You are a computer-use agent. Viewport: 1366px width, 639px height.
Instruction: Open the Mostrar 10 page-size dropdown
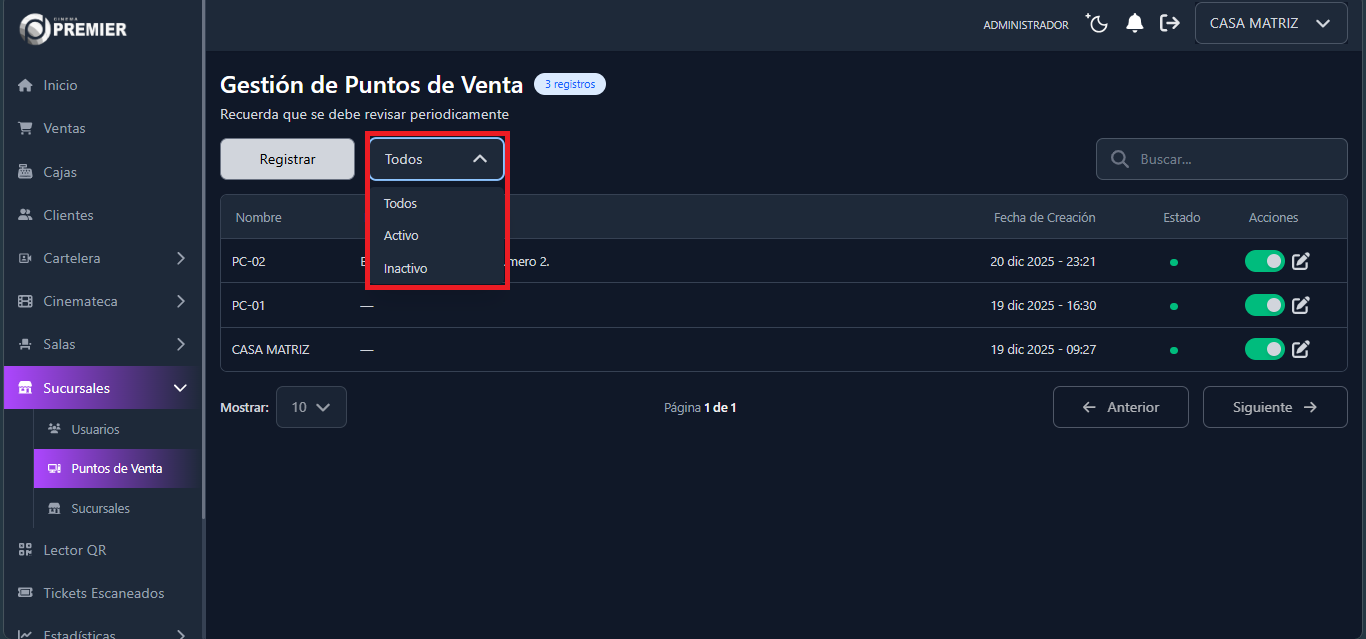tap(311, 407)
